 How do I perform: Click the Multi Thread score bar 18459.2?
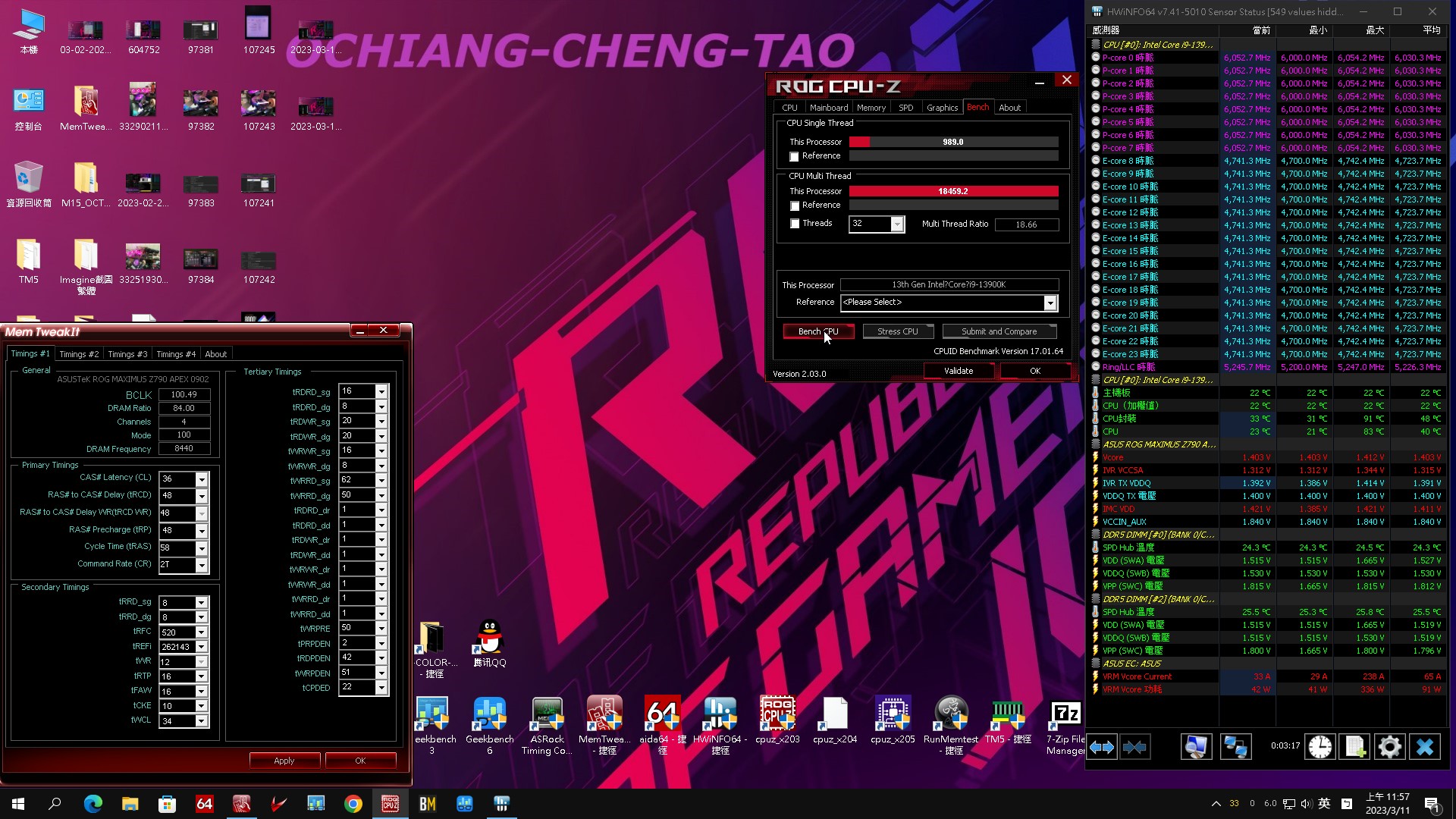click(953, 191)
